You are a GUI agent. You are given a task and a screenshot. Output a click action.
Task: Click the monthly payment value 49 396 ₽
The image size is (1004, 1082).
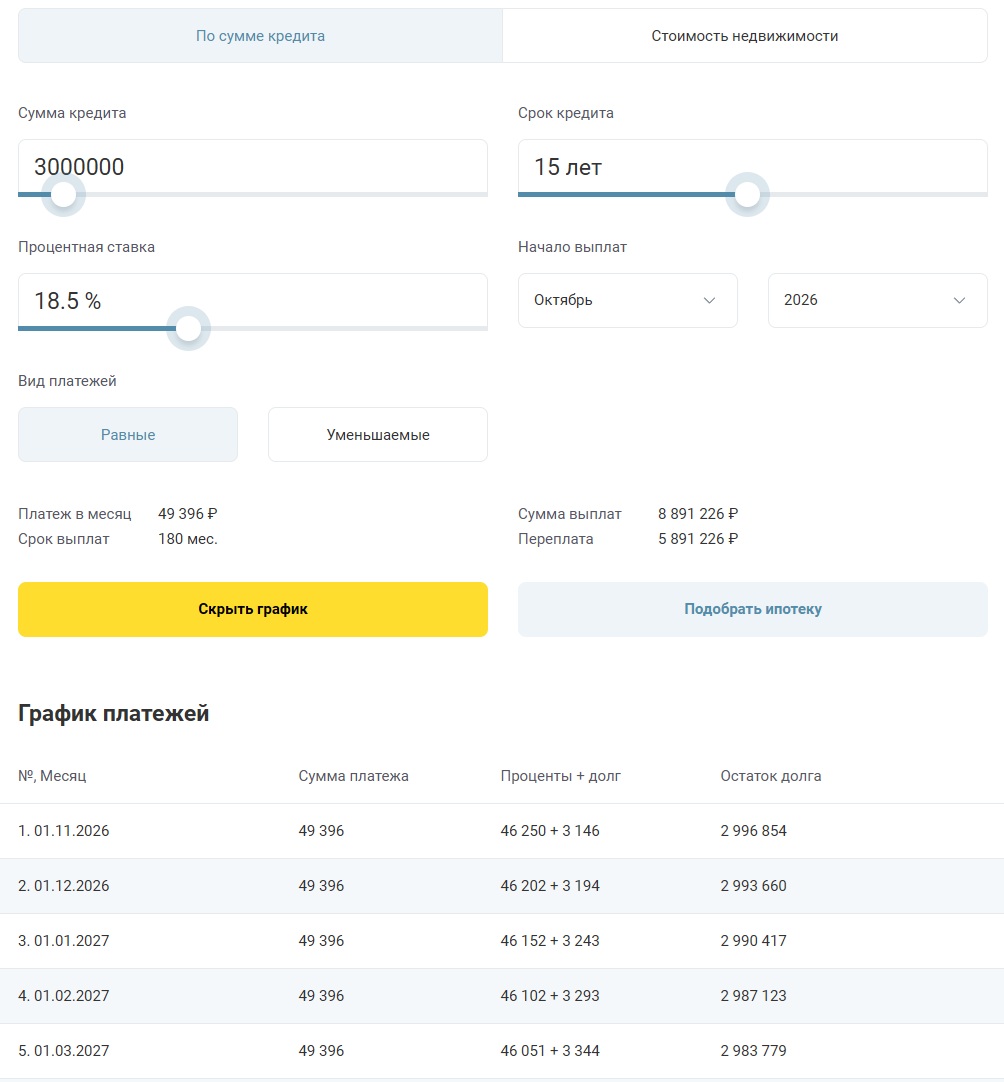[x=188, y=514]
